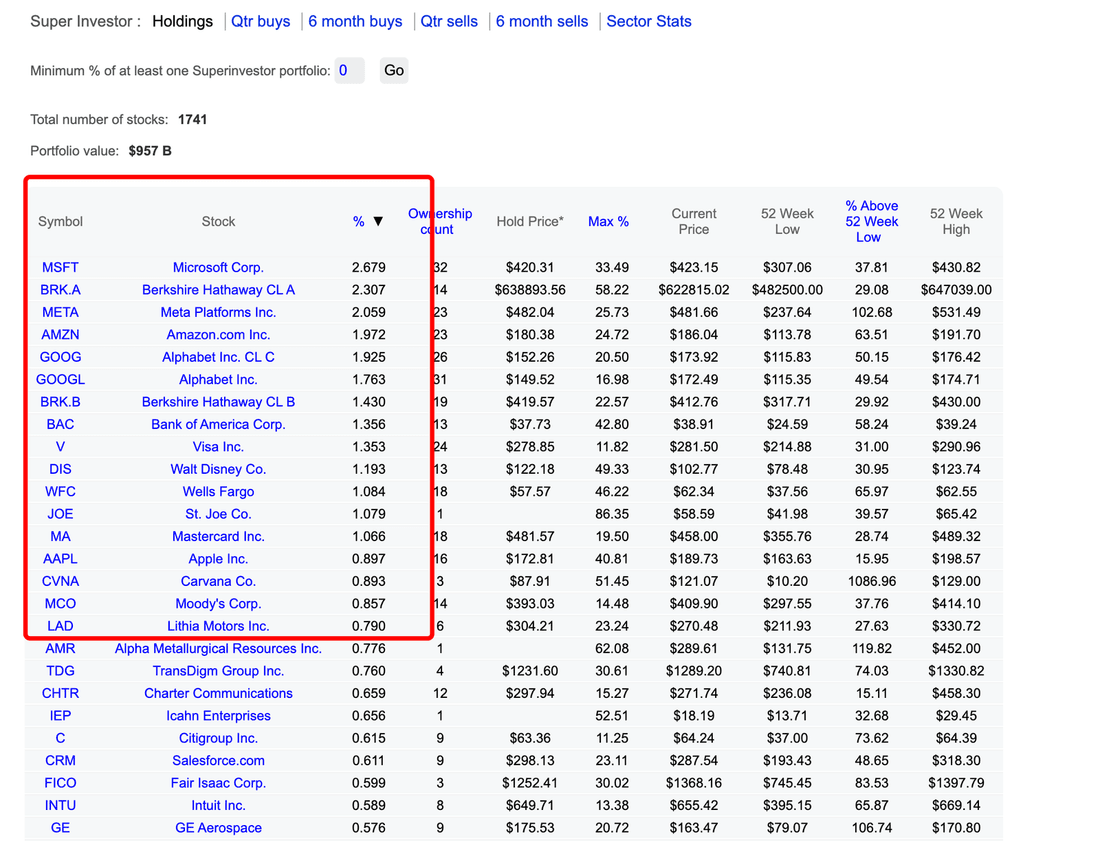Open Alphabet Inc. CL C link
This screenshot has height=841, width=1100.
(x=218, y=357)
